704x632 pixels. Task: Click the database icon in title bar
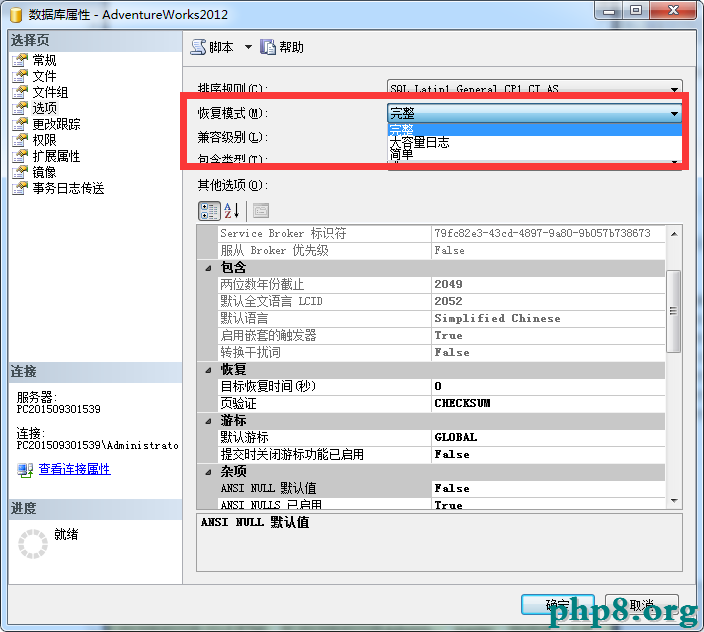tap(16, 14)
